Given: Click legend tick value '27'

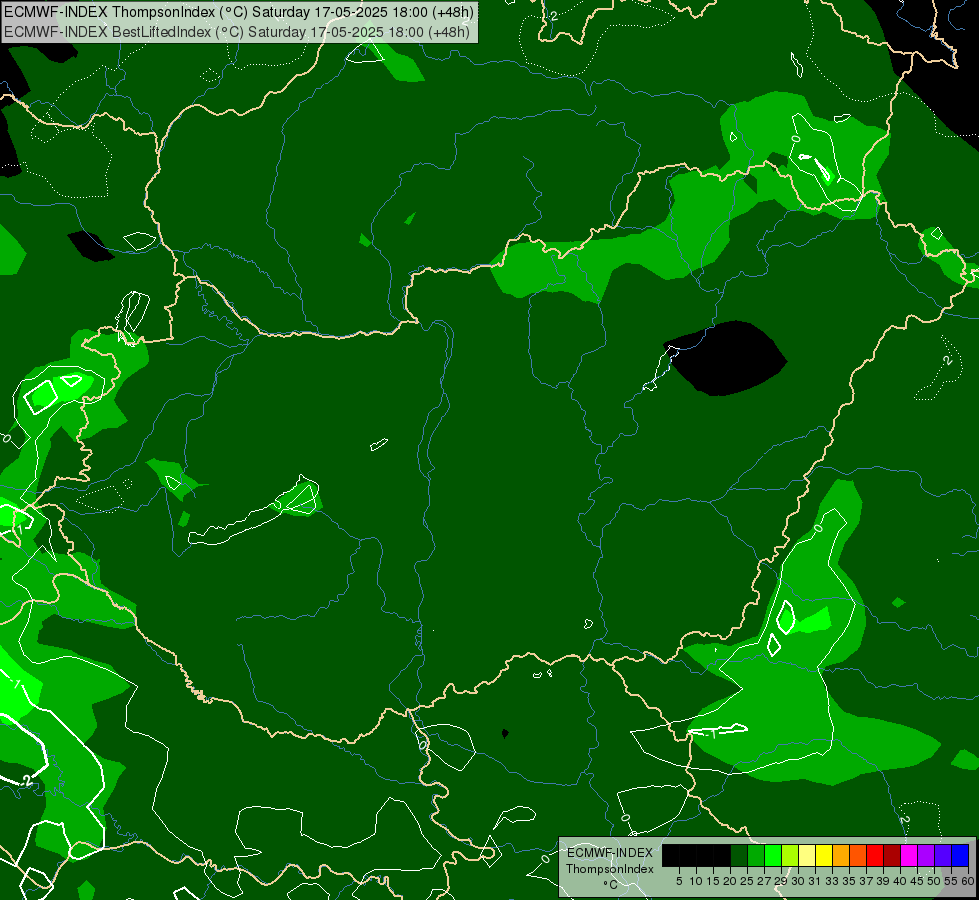Looking at the screenshot, I should (764, 881).
